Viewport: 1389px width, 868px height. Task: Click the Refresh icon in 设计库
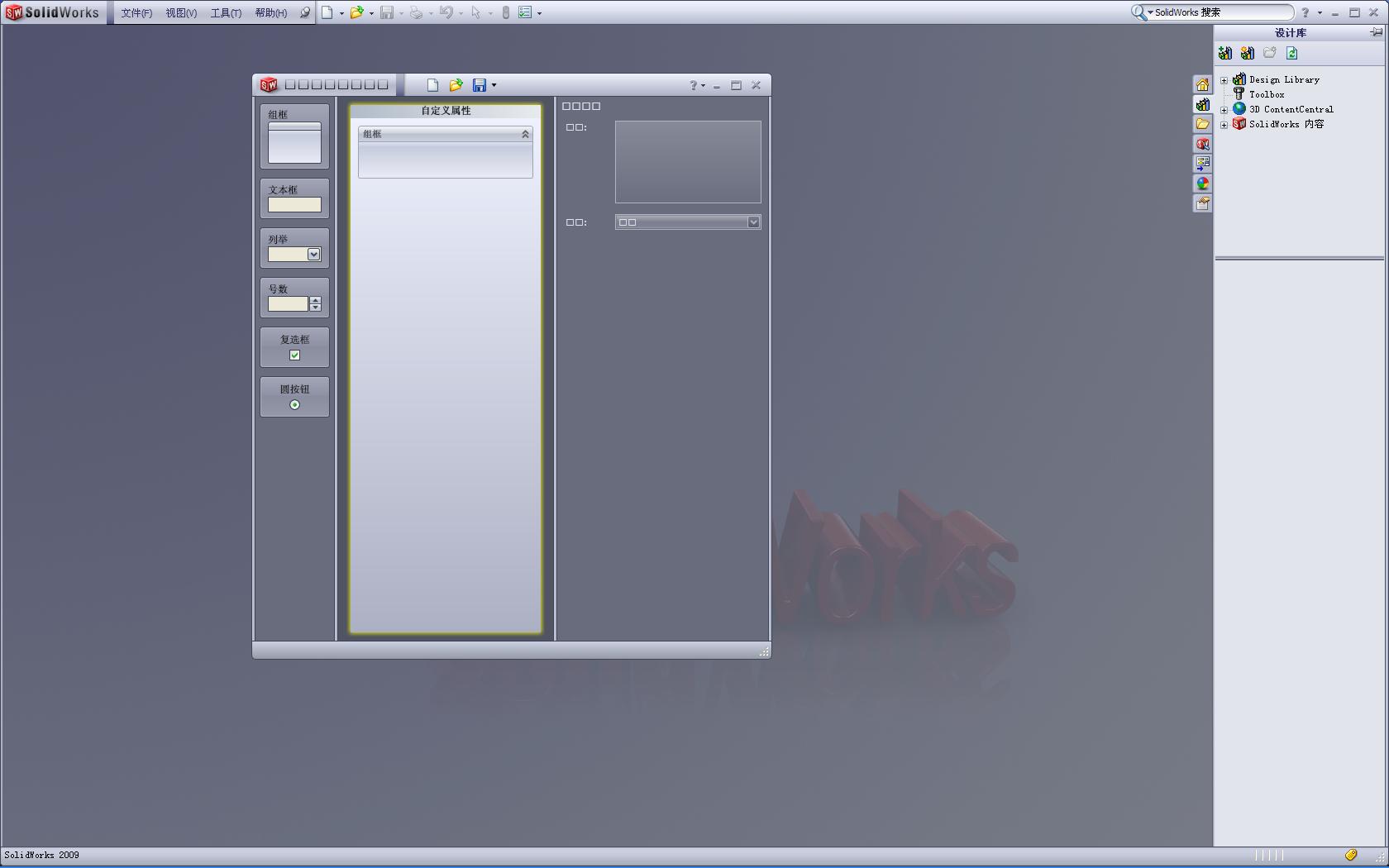click(x=1292, y=53)
